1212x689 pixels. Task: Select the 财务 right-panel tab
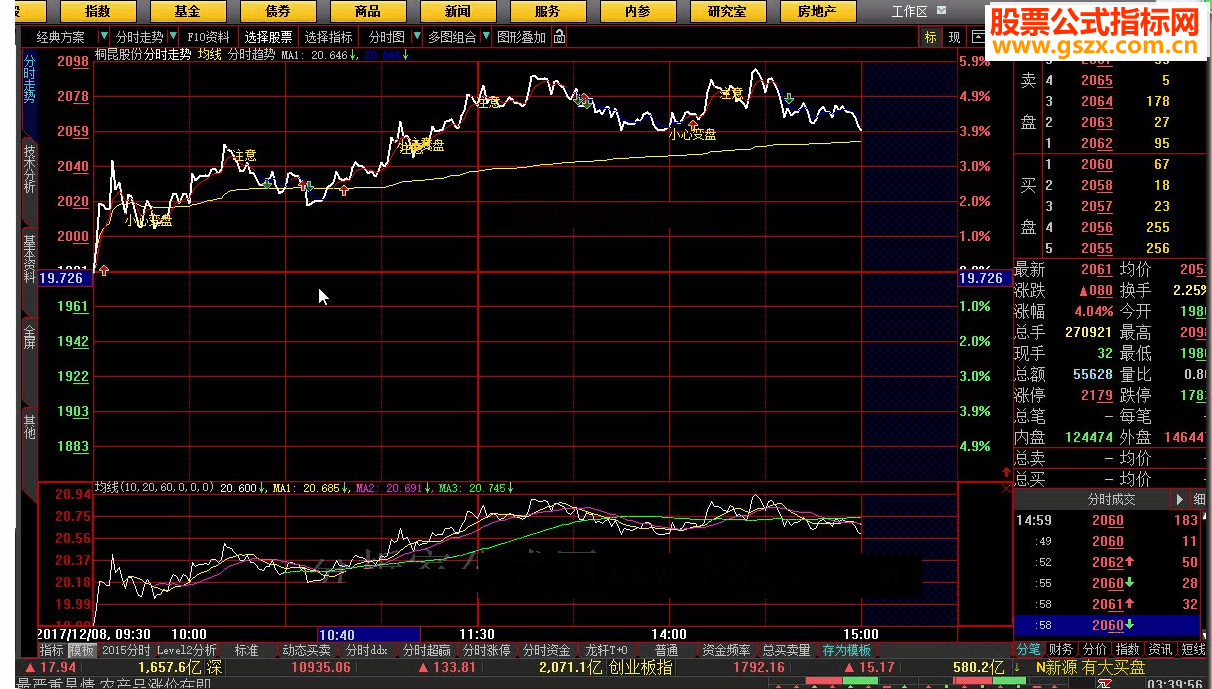[x=1062, y=650]
